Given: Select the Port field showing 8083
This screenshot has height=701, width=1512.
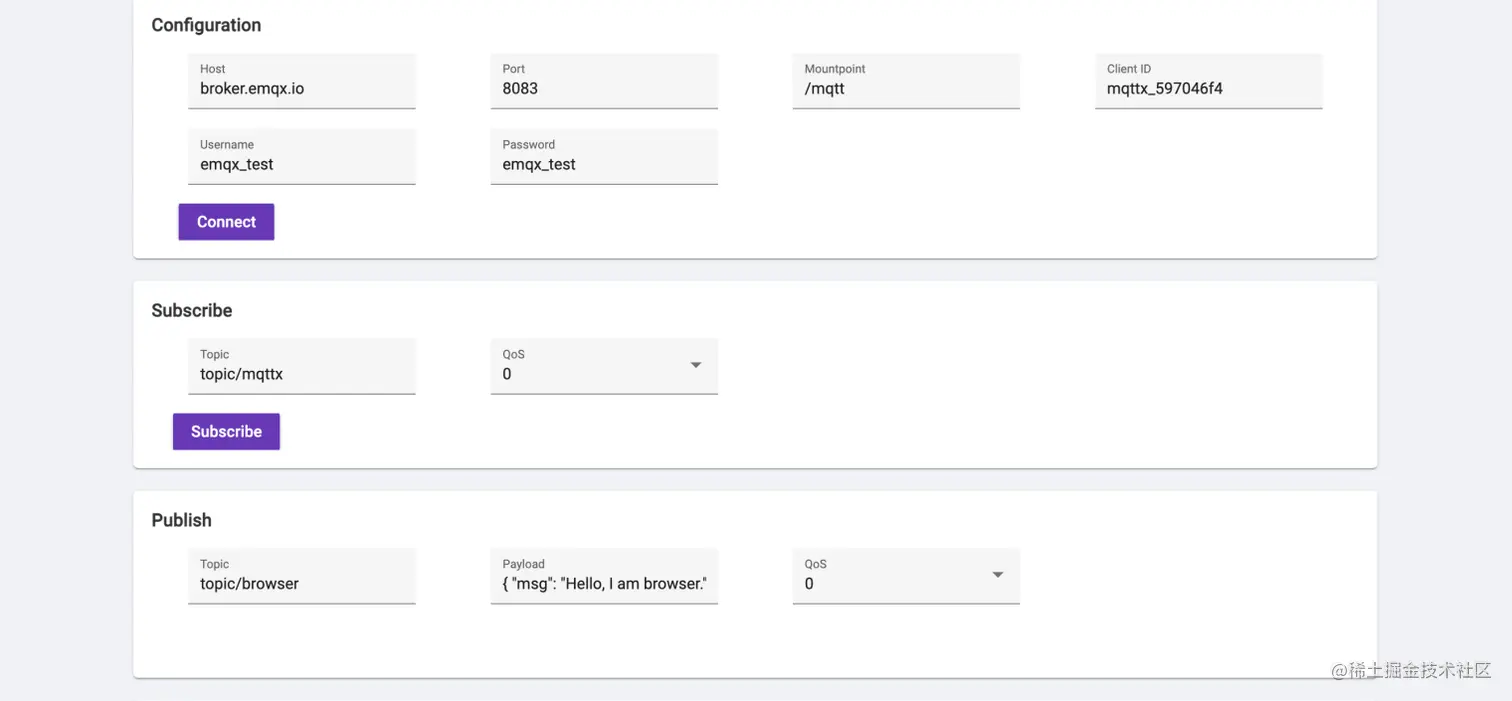Looking at the screenshot, I should [604, 88].
